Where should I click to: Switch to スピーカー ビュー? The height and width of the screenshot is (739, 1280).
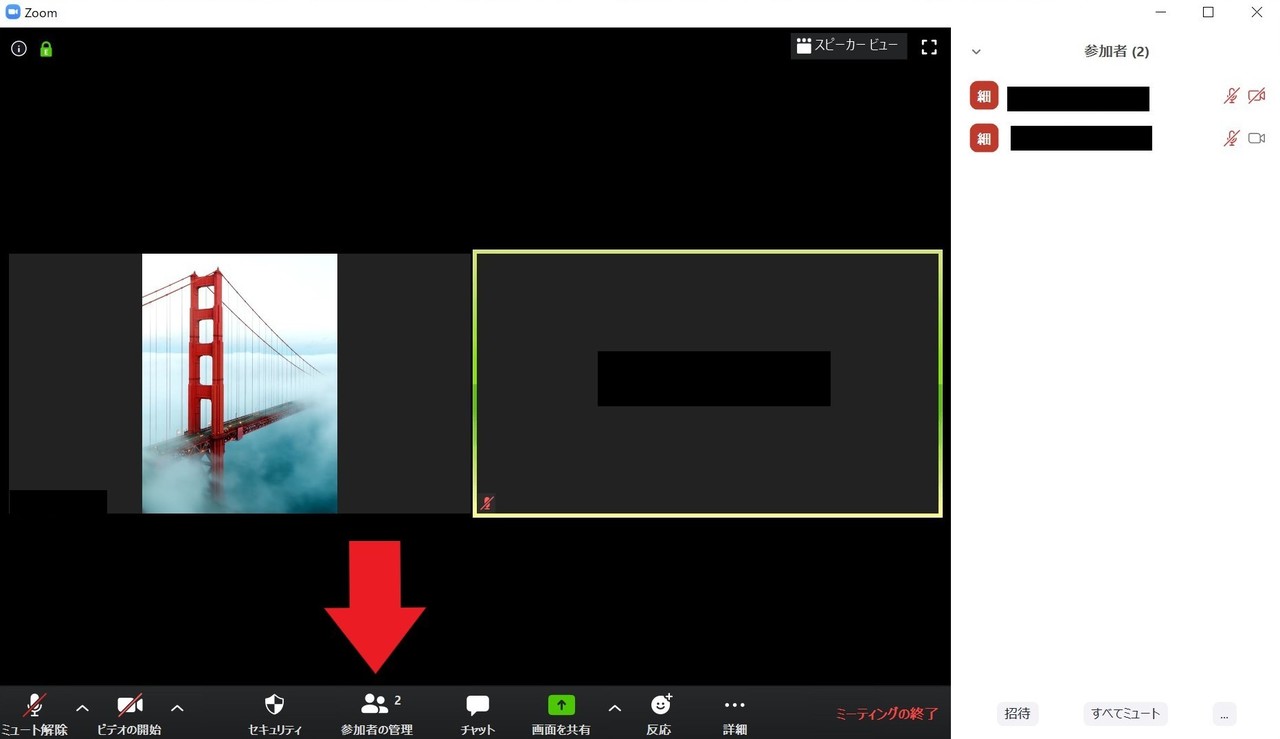(848, 46)
